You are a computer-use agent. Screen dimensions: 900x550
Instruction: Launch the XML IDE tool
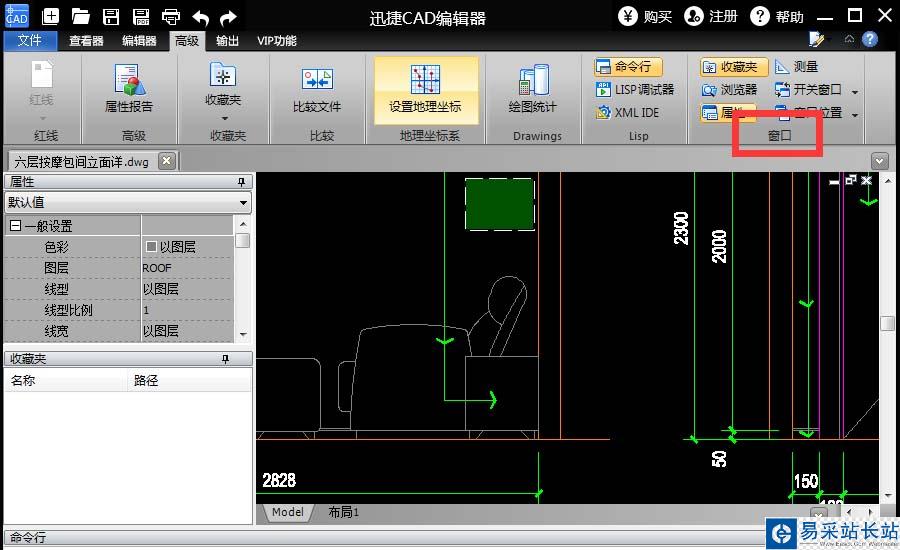(627, 113)
